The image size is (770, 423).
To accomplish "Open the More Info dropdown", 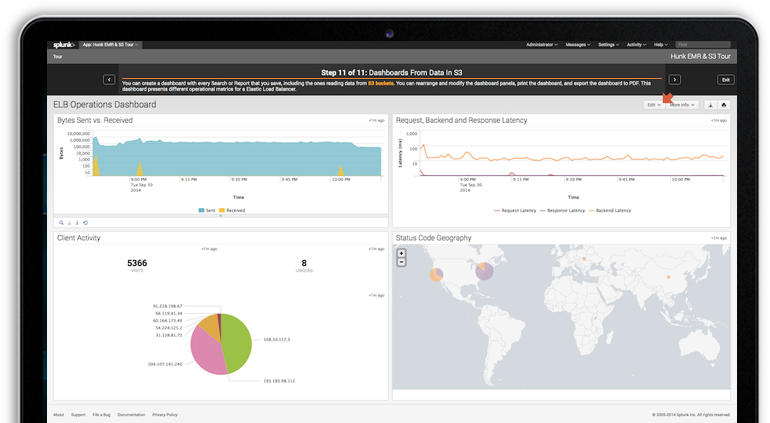I will pos(682,105).
